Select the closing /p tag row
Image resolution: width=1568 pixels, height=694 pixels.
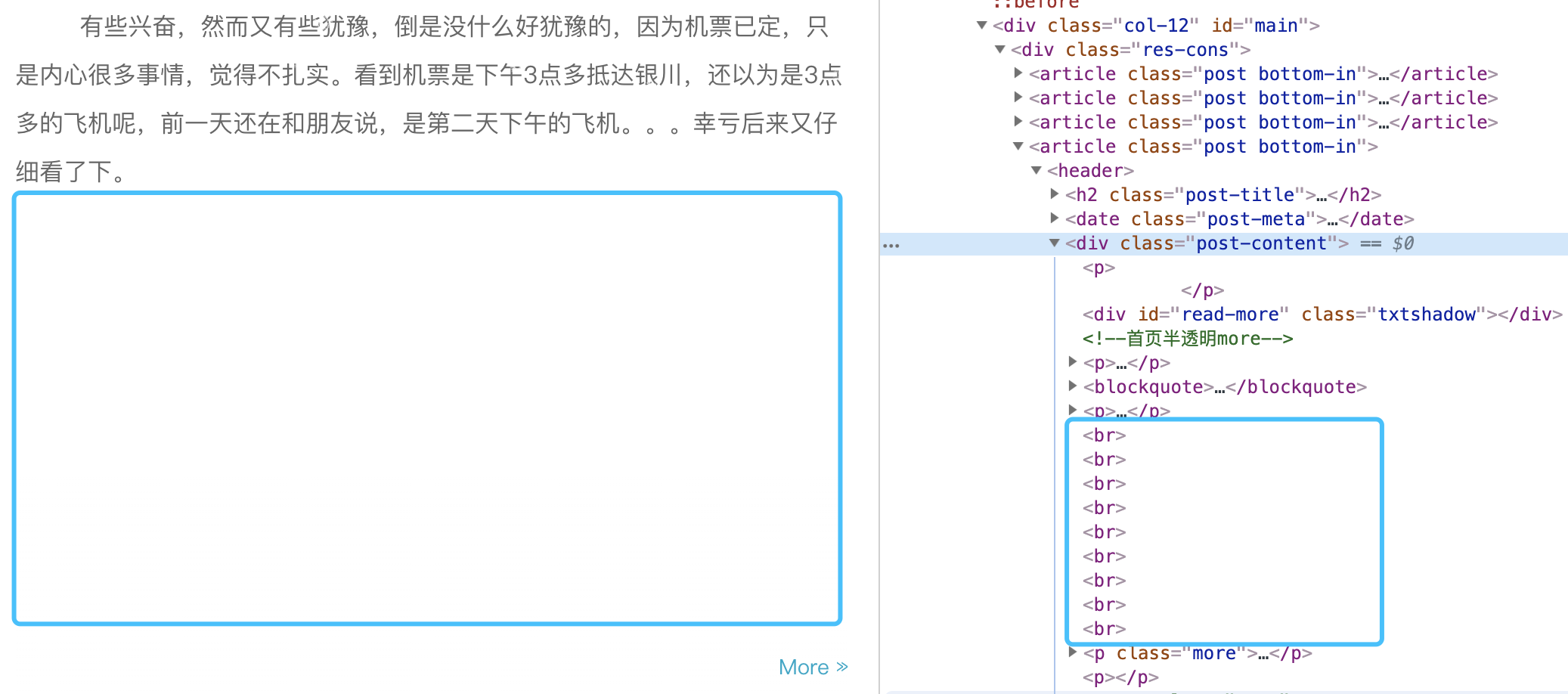click(x=1203, y=290)
